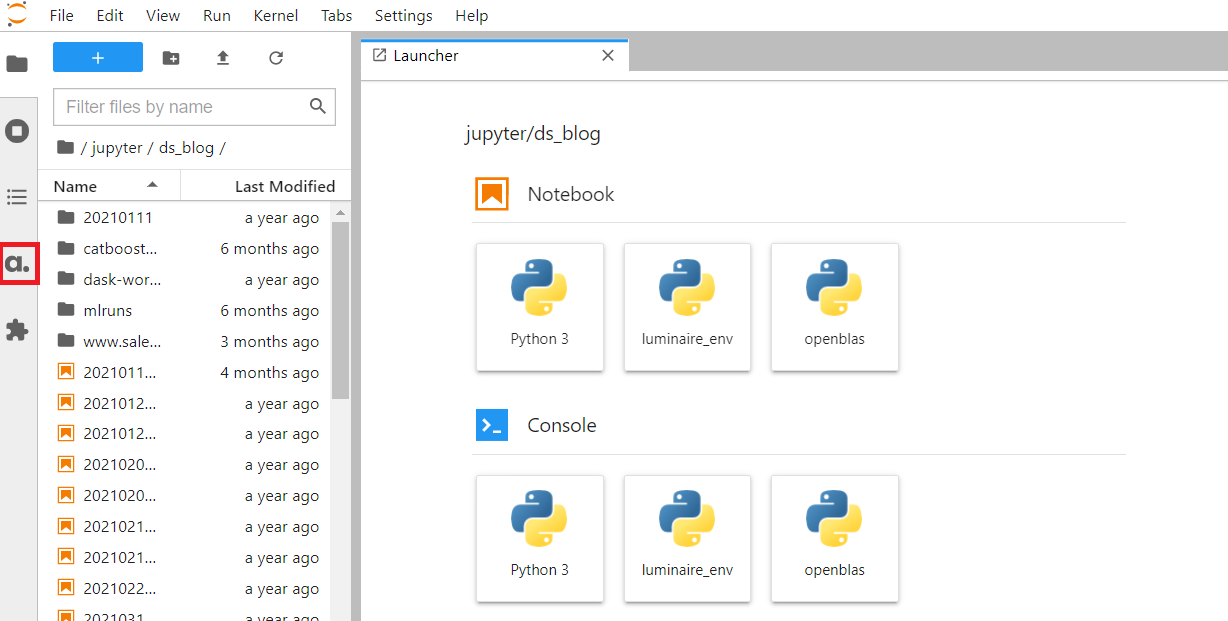This screenshot has height=621, width=1228.
Task: Launch a luminaire_env notebook
Action: click(x=687, y=307)
